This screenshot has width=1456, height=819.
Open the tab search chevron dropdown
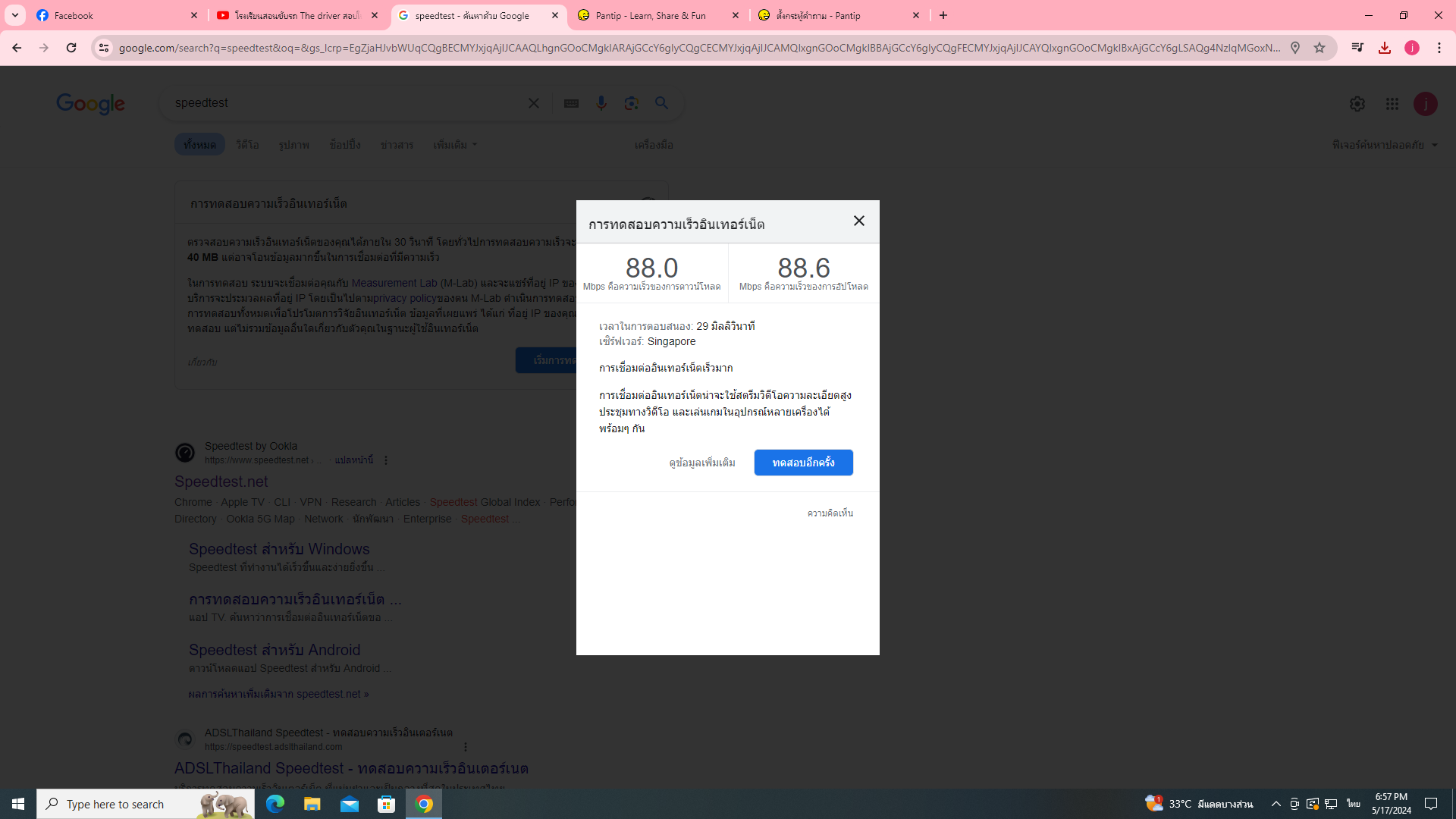click(15, 15)
